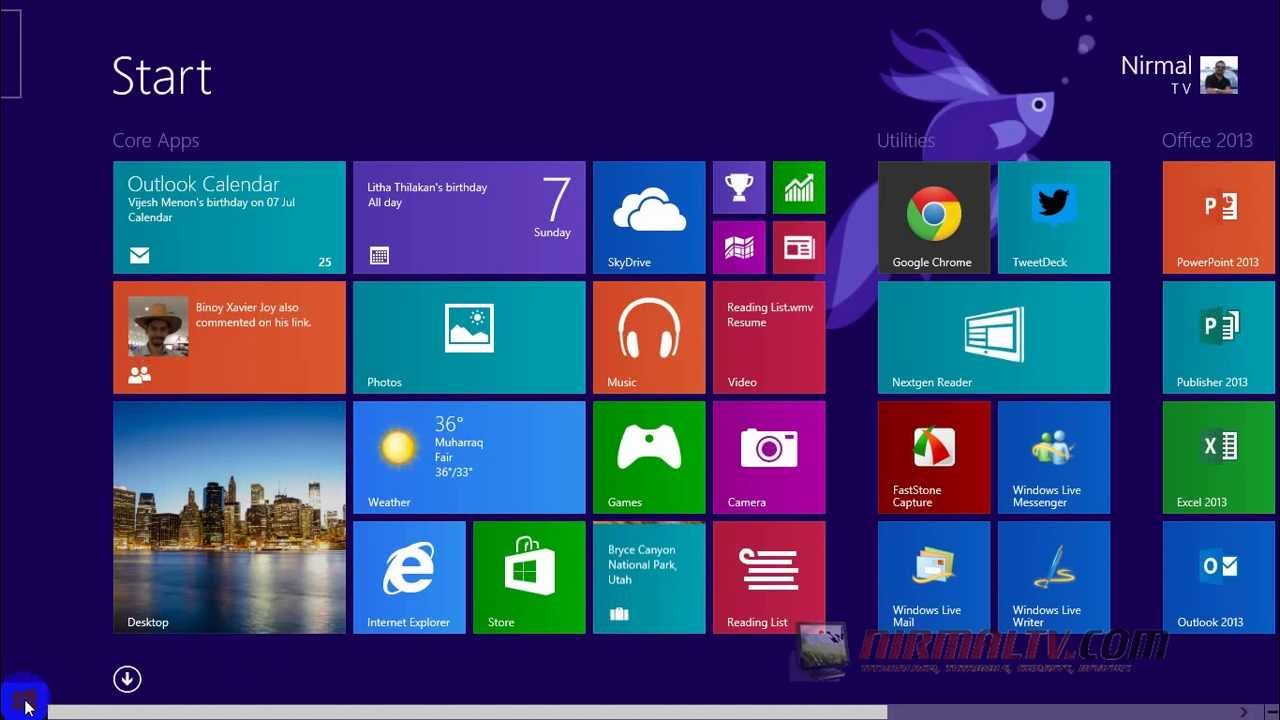Image resolution: width=1280 pixels, height=720 pixels.
Task: Click the Core Apps group heading
Action: [156, 141]
